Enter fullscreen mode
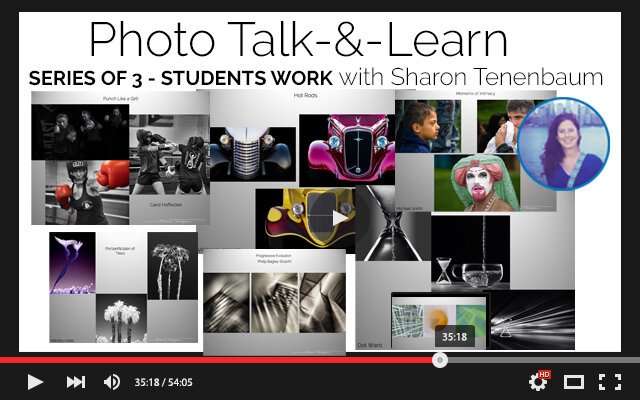 click(610, 382)
